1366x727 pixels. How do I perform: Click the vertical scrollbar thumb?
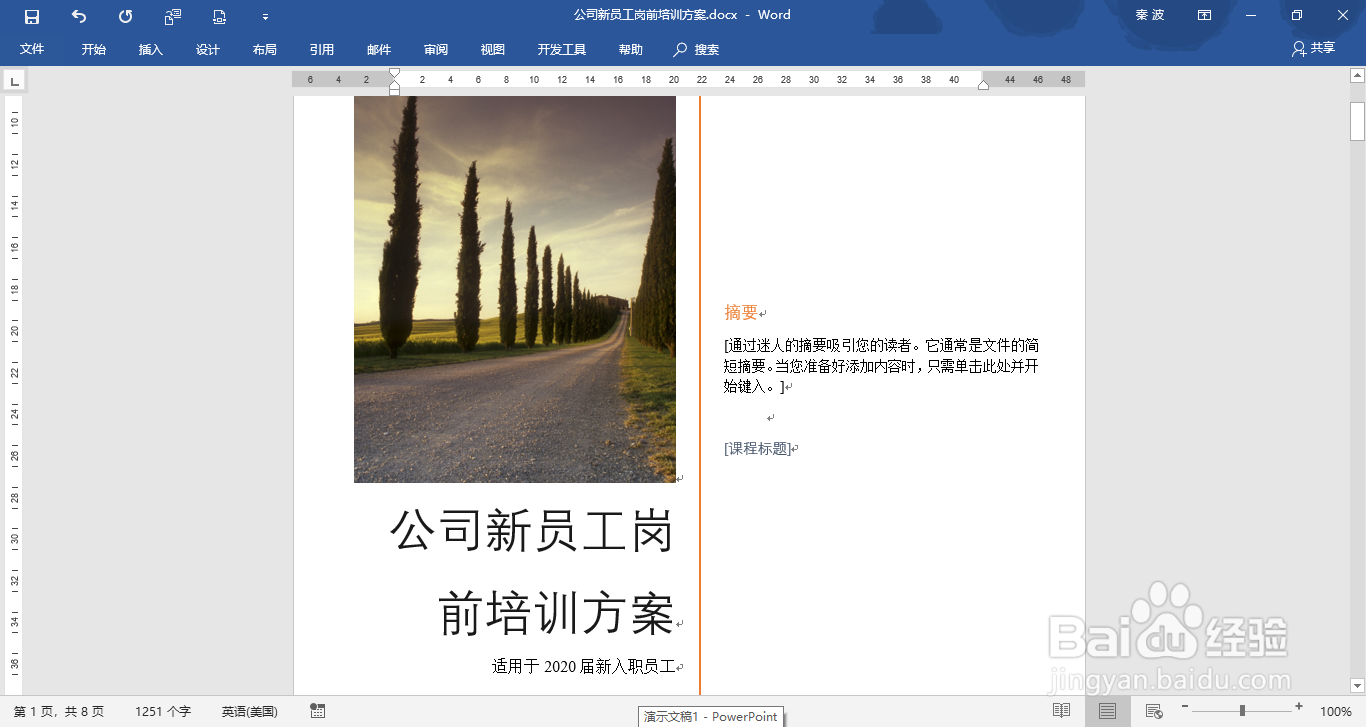(1357, 121)
